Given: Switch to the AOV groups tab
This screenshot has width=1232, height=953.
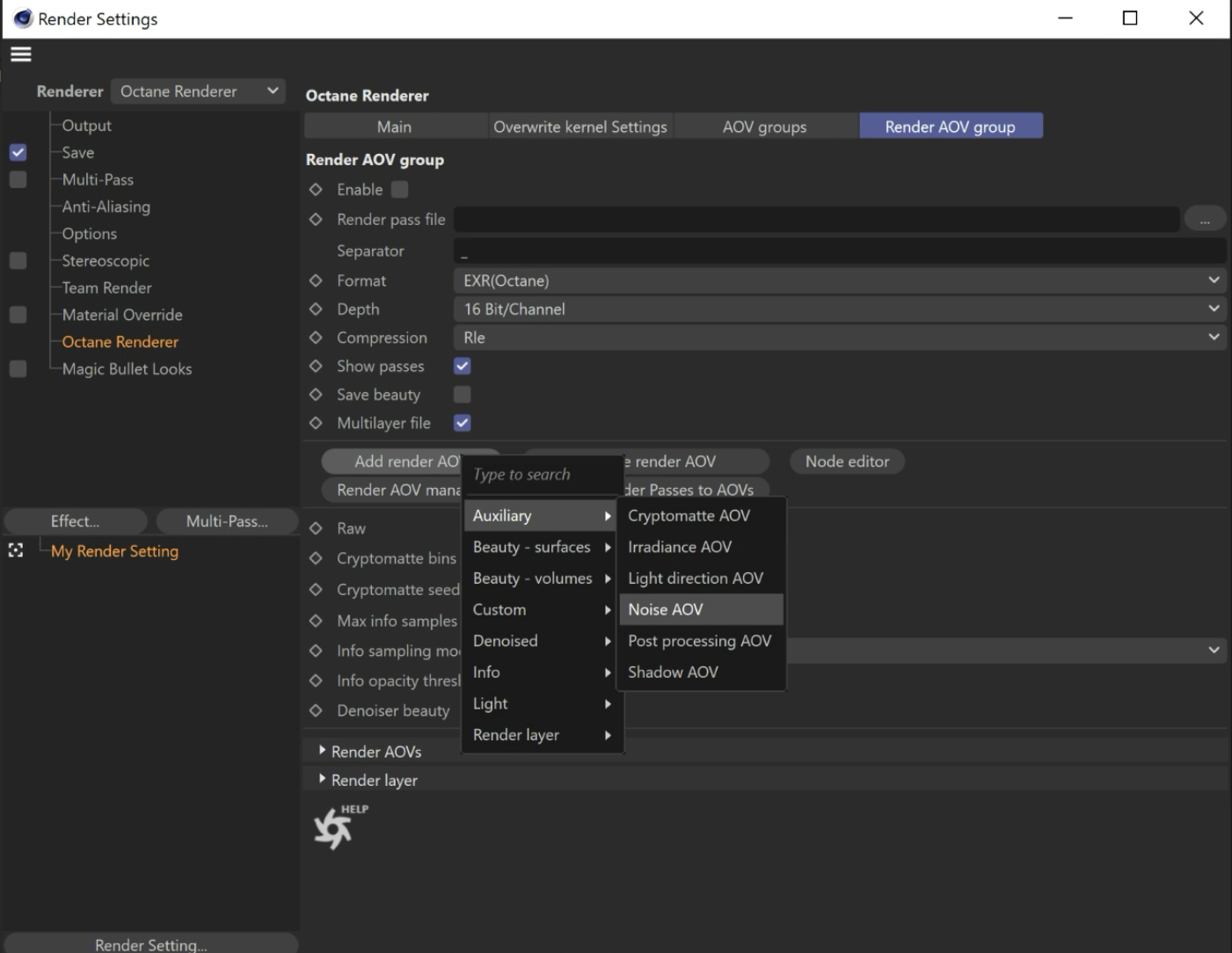Looking at the screenshot, I should [x=765, y=127].
